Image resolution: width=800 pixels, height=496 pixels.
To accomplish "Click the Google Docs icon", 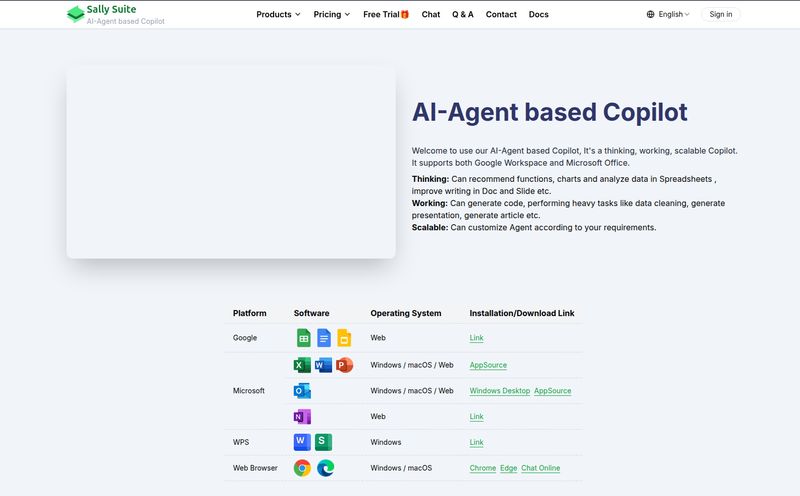I will tap(324, 338).
